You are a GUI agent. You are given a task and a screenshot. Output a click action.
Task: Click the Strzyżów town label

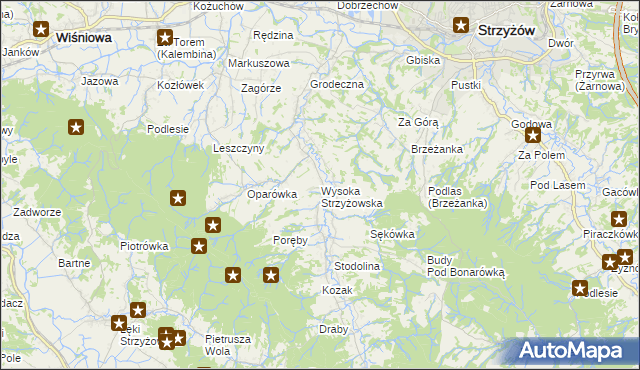506,31
